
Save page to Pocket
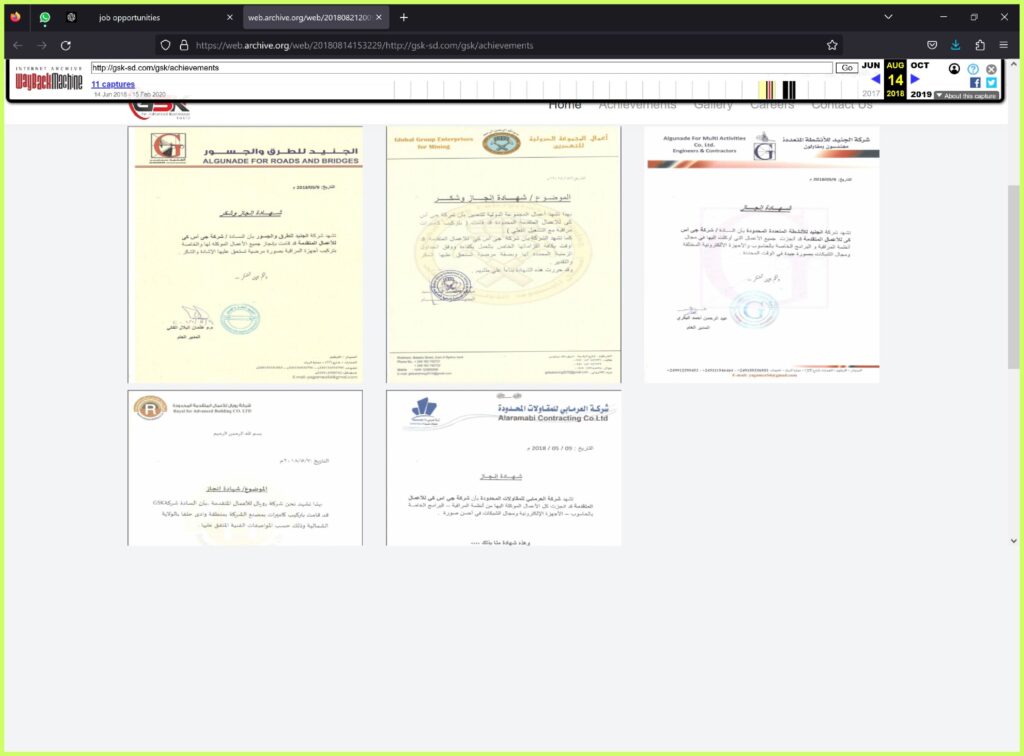point(932,45)
